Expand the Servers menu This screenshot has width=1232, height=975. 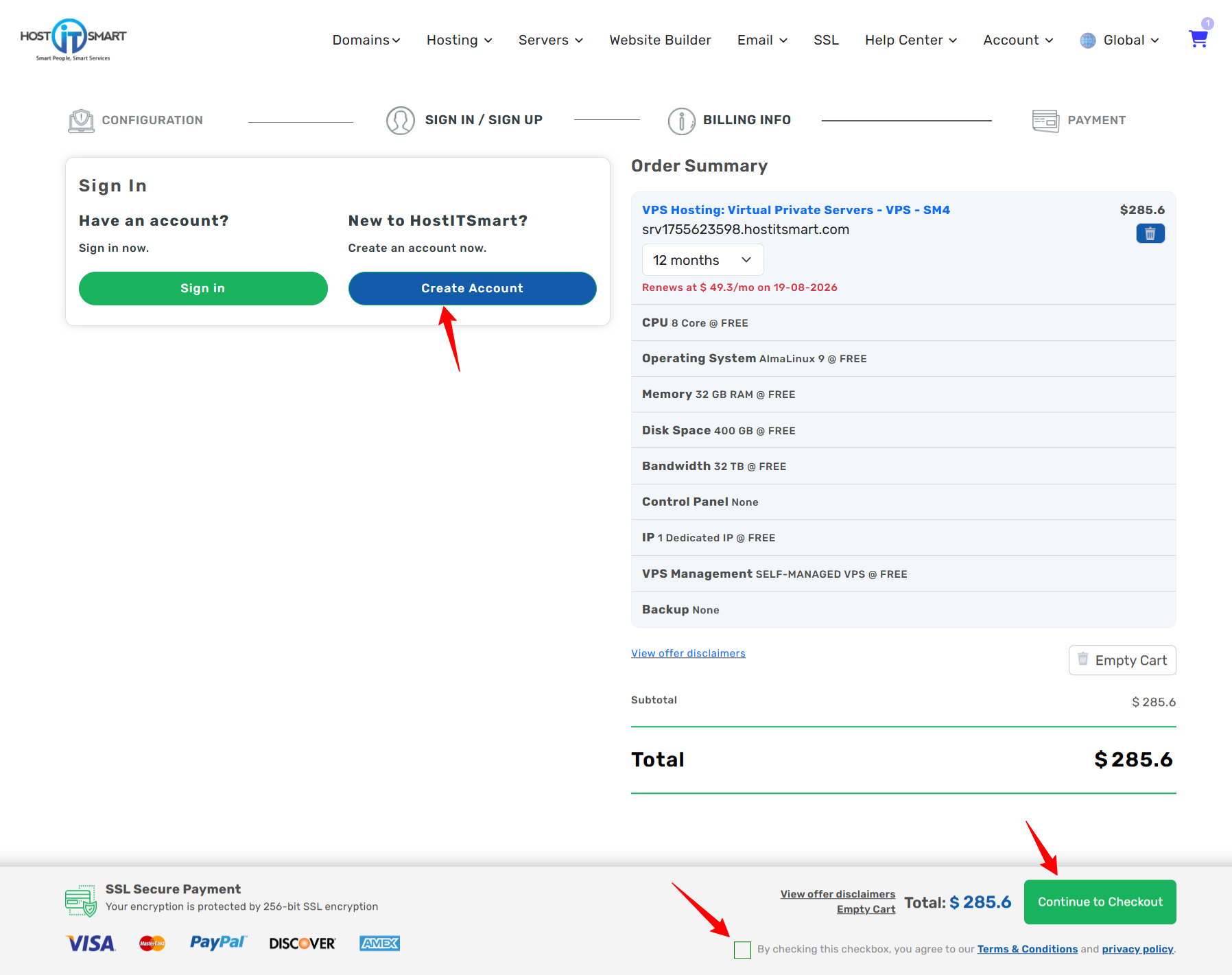tap(551, 40)
